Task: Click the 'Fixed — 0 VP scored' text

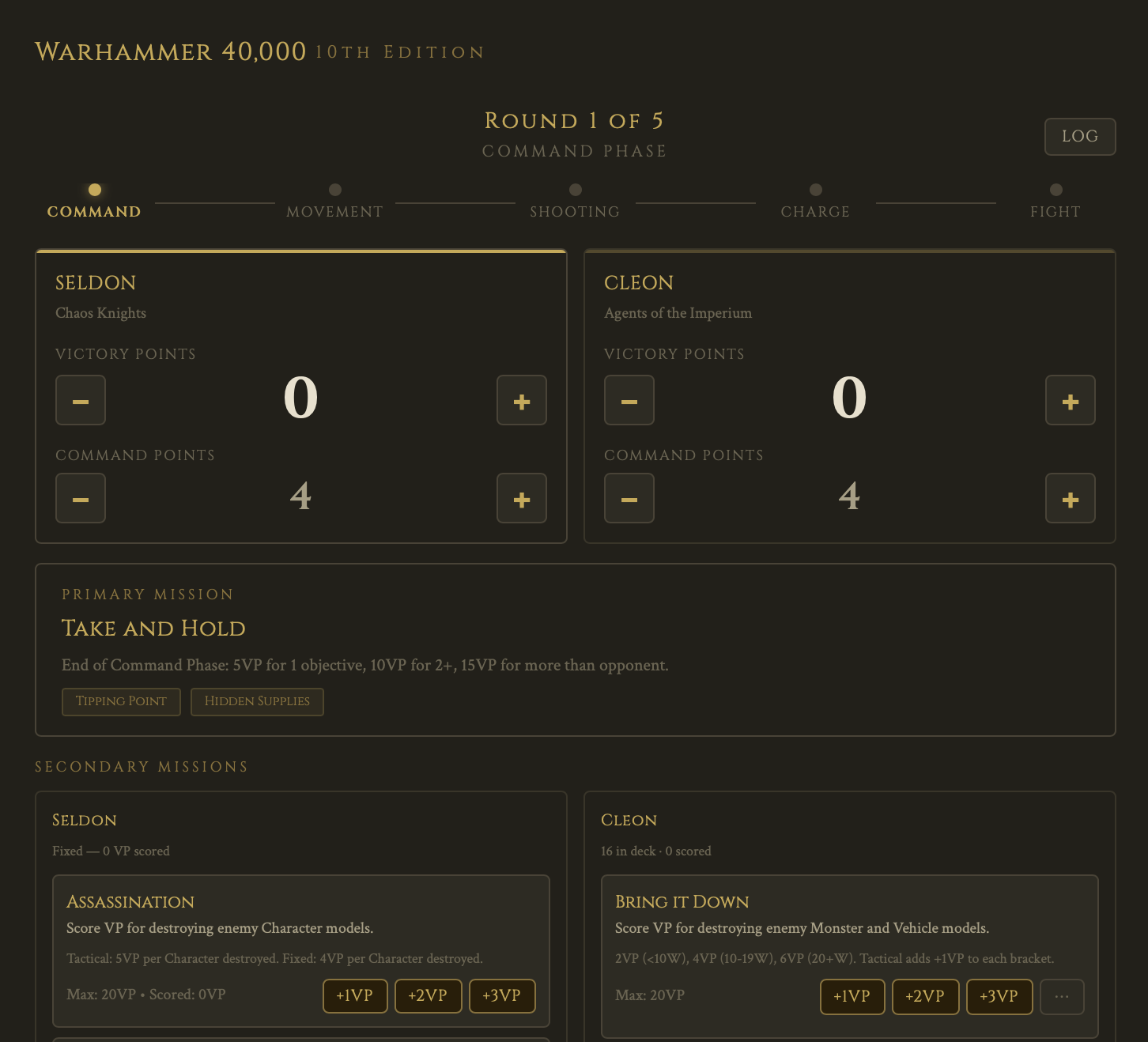Action: (x=111, y=851)
